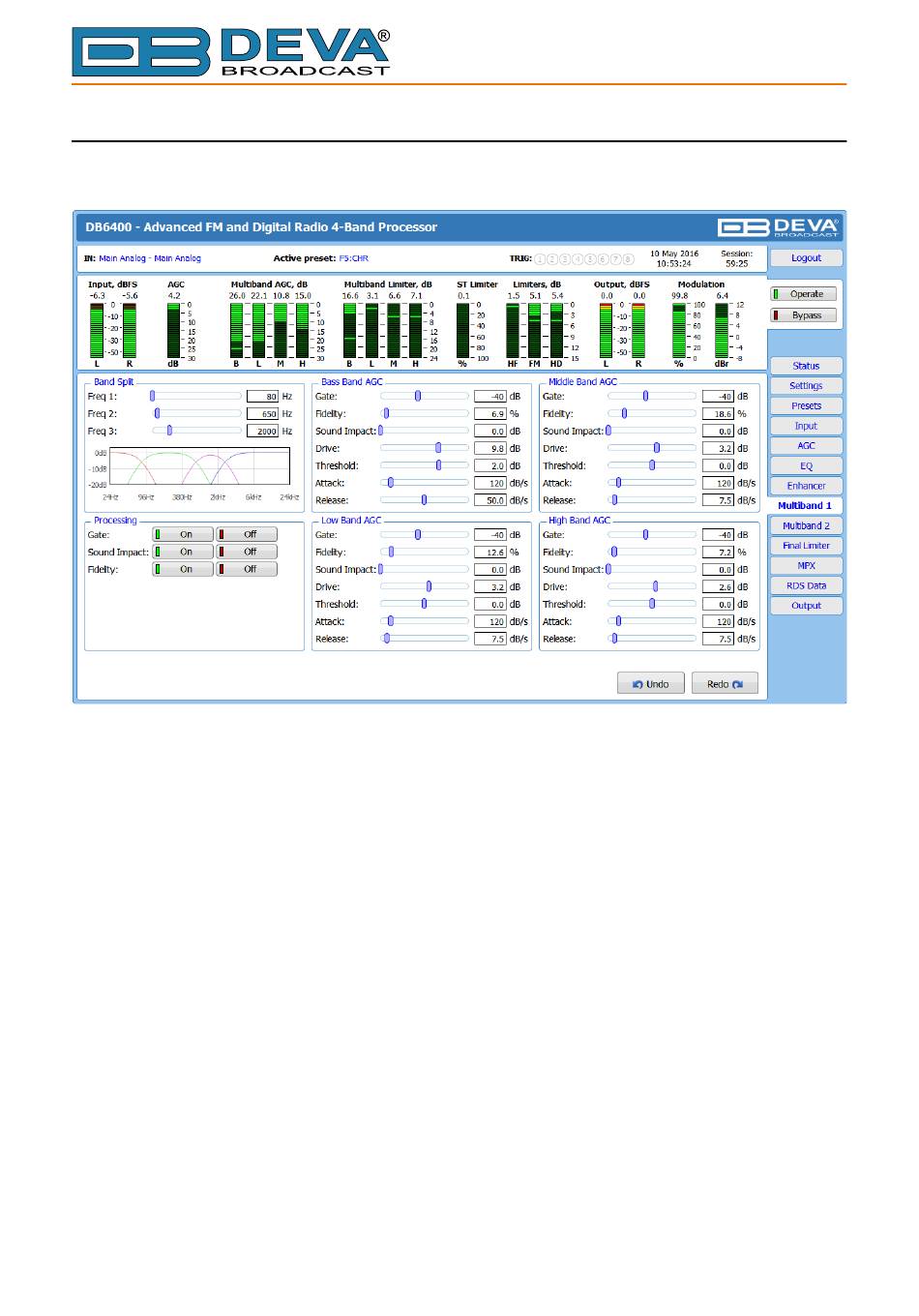Image resolution: width=919 pixels, height=1316 pixels.
Task: Click the High Band AGC Fidelity value field
Action: pyautogui.click(x=718, y=553)
